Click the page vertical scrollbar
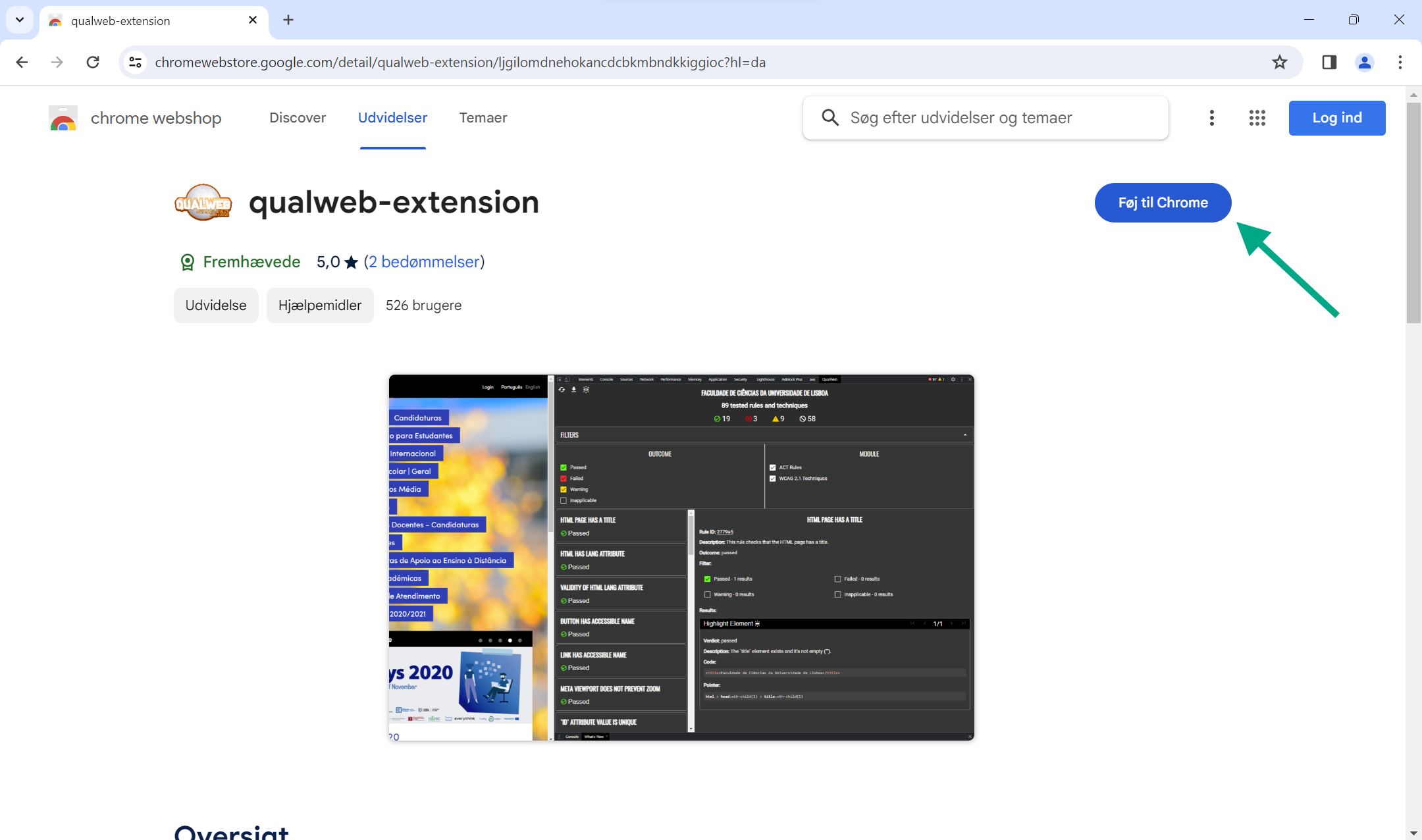This screenshot has height=840, width=1422. coord(1413,213)
